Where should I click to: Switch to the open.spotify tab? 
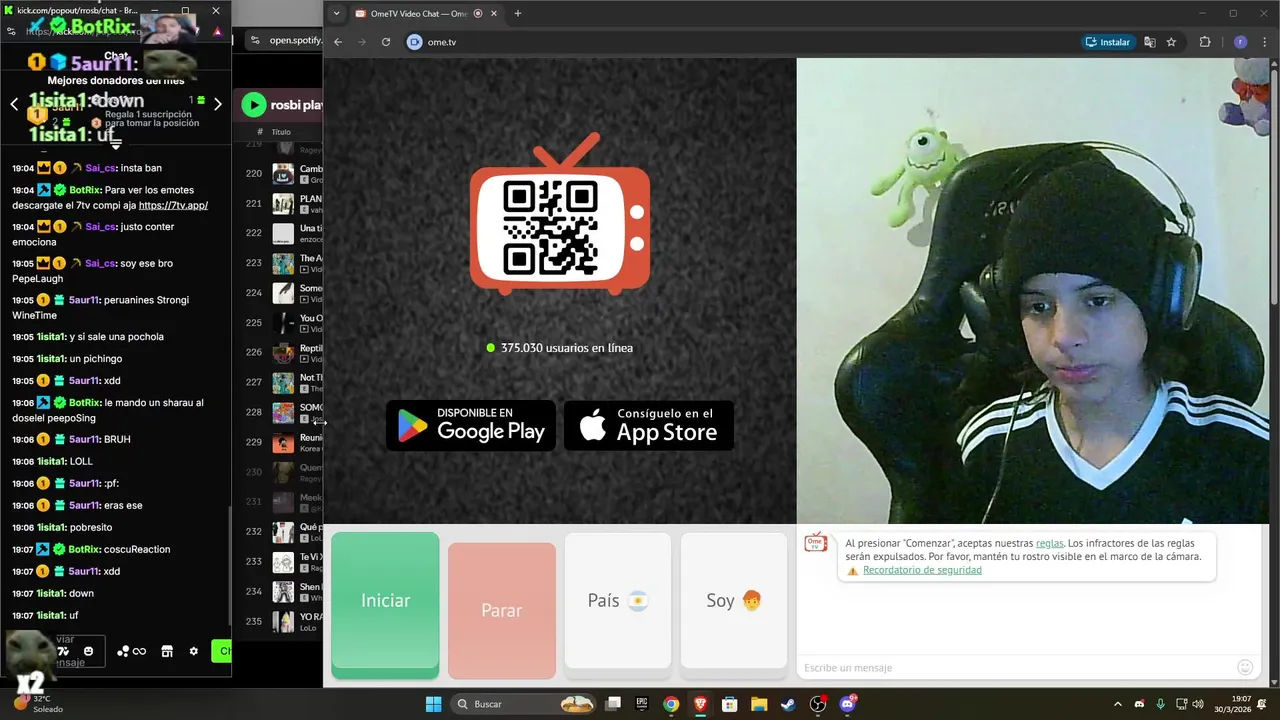[x=285, y=40]
